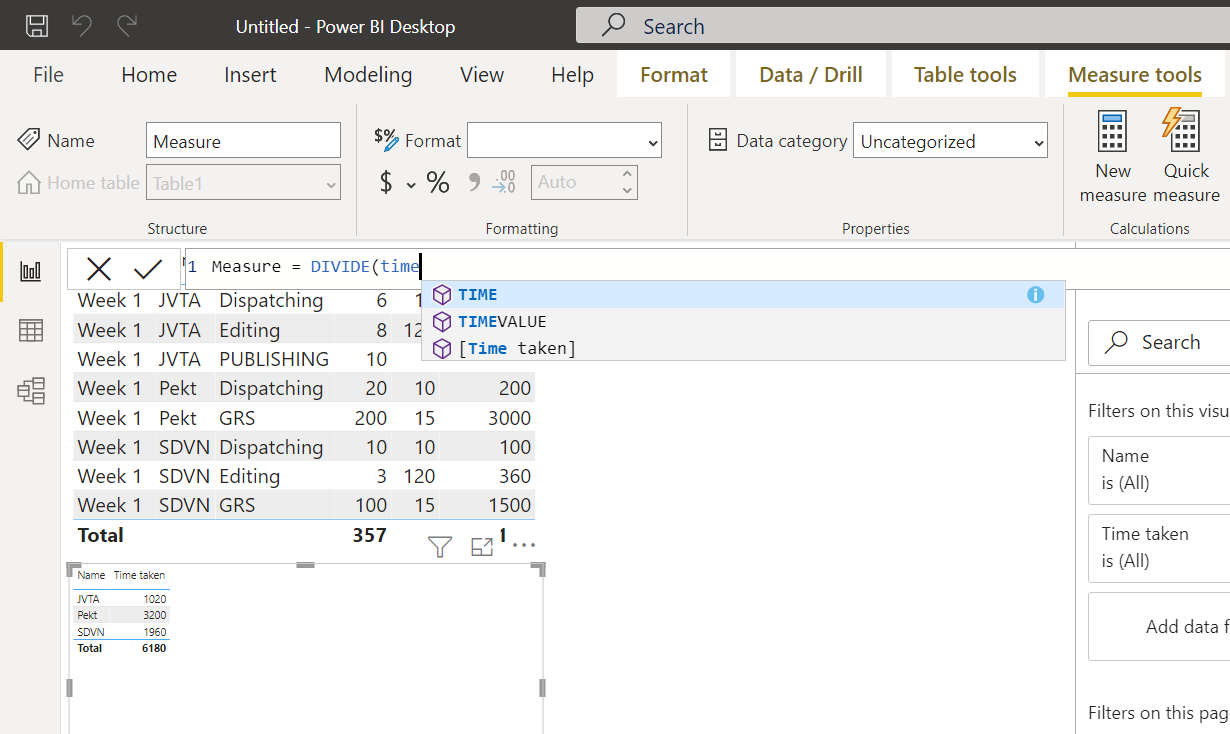This screenshot has width=1230, height=734.
Task: Open the Name is (All) filter card
Action: point(1160,469)
